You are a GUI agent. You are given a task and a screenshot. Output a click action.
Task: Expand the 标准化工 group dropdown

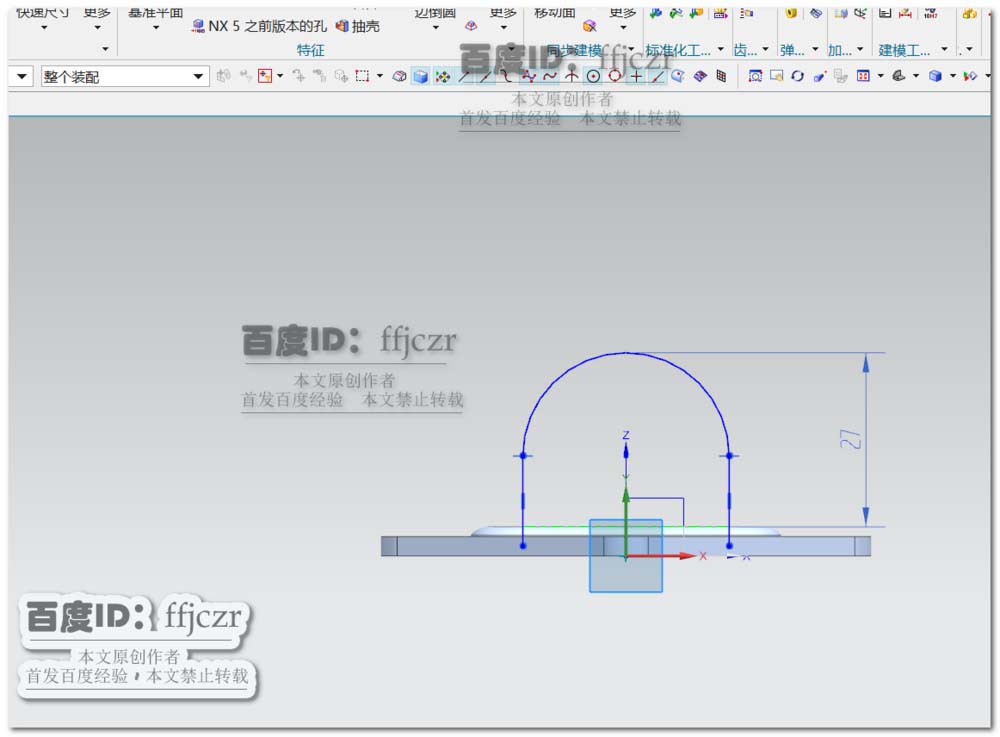(x=721, y=49)
